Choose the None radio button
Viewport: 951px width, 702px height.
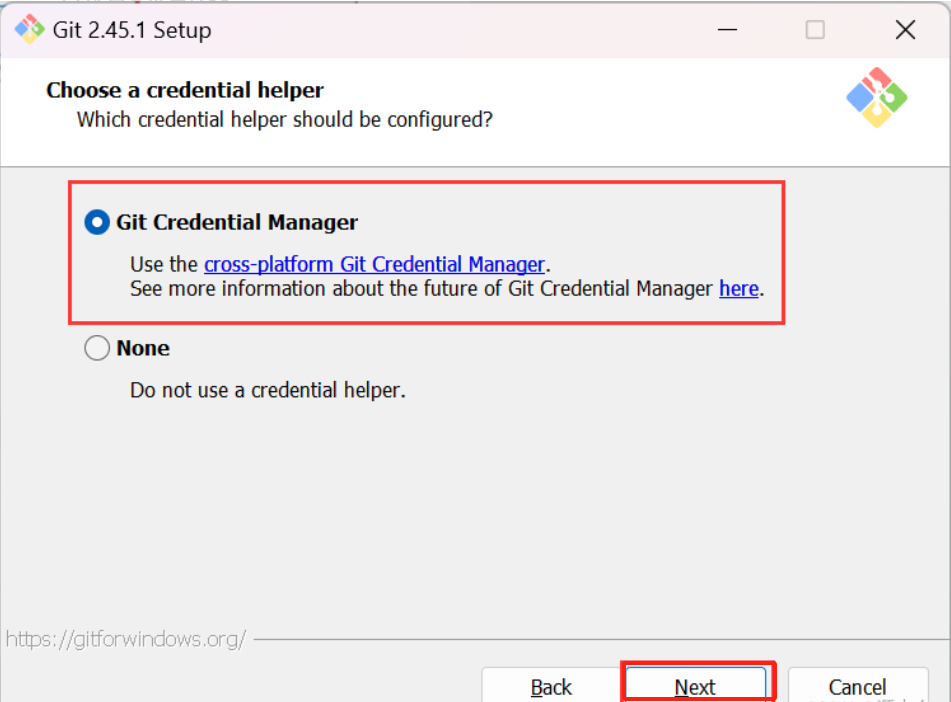[97, 348]
